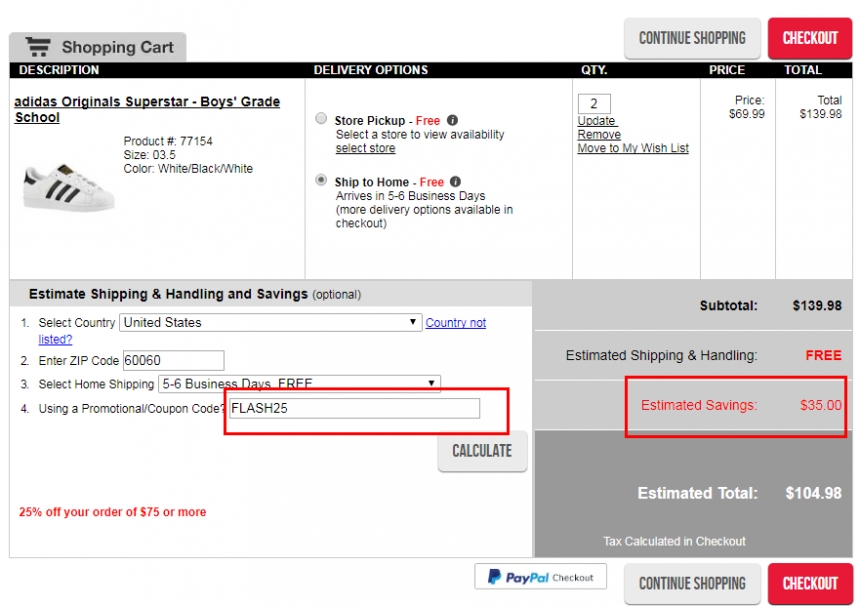Click the '25% off your order of $75 or more' text
Image resolution: width=860 pixels, height=606 pixels.
pos(112,512)
